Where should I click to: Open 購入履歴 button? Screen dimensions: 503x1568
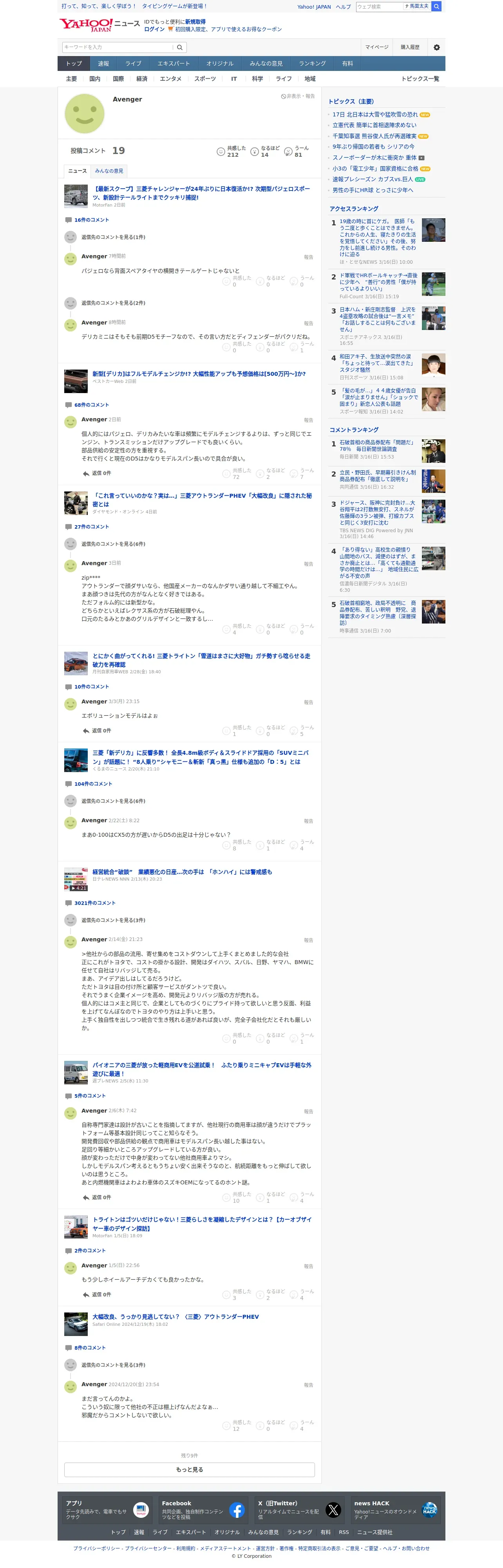pyautogui.click(x=410, y=47)
